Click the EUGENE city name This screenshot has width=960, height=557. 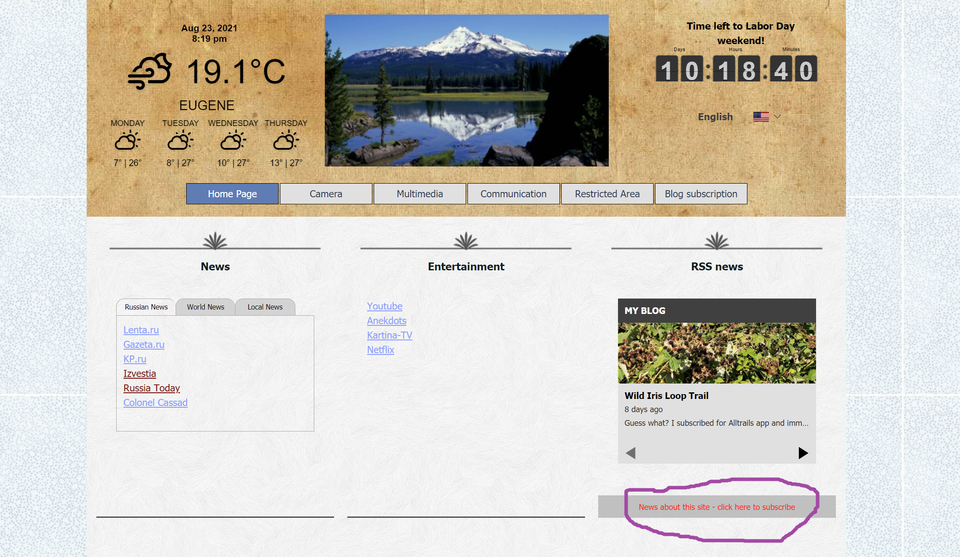tap(207, 105)
